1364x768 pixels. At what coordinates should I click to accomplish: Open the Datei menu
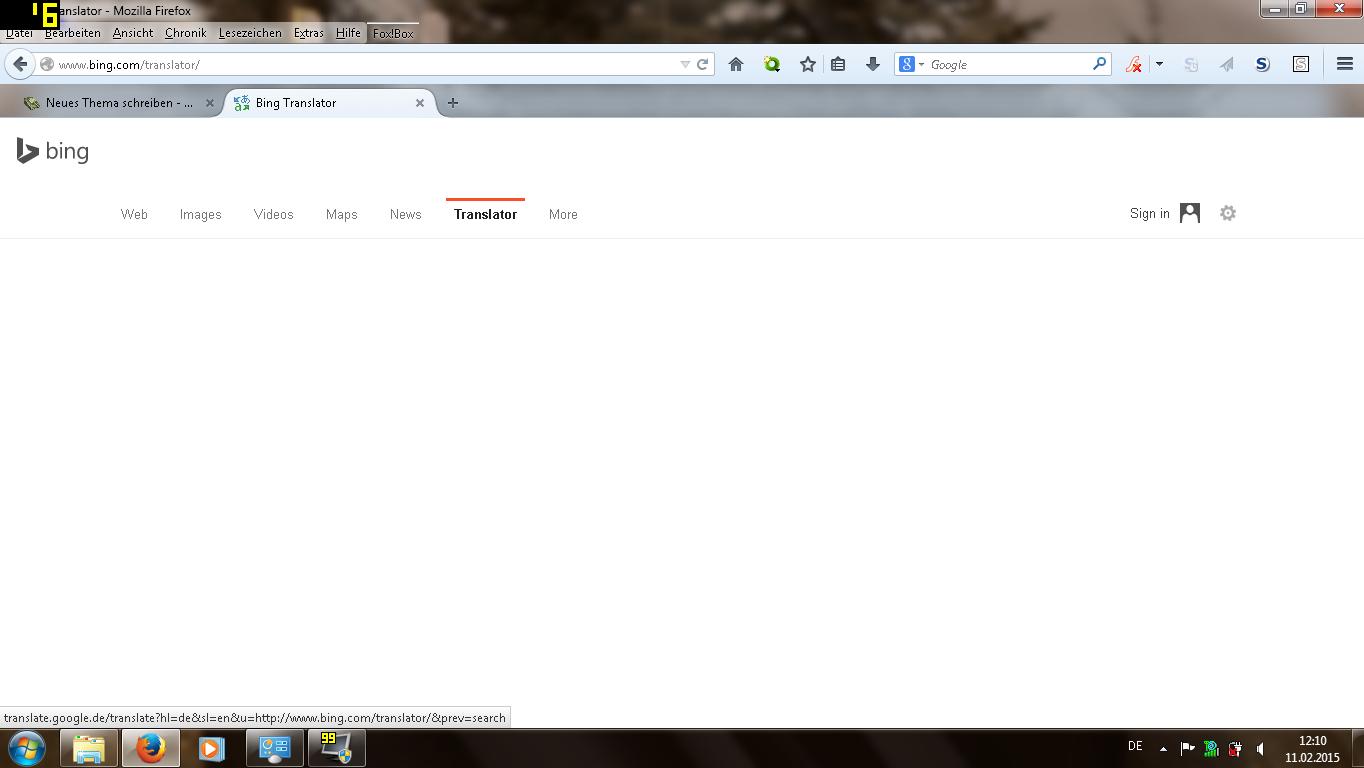(20, 33)
